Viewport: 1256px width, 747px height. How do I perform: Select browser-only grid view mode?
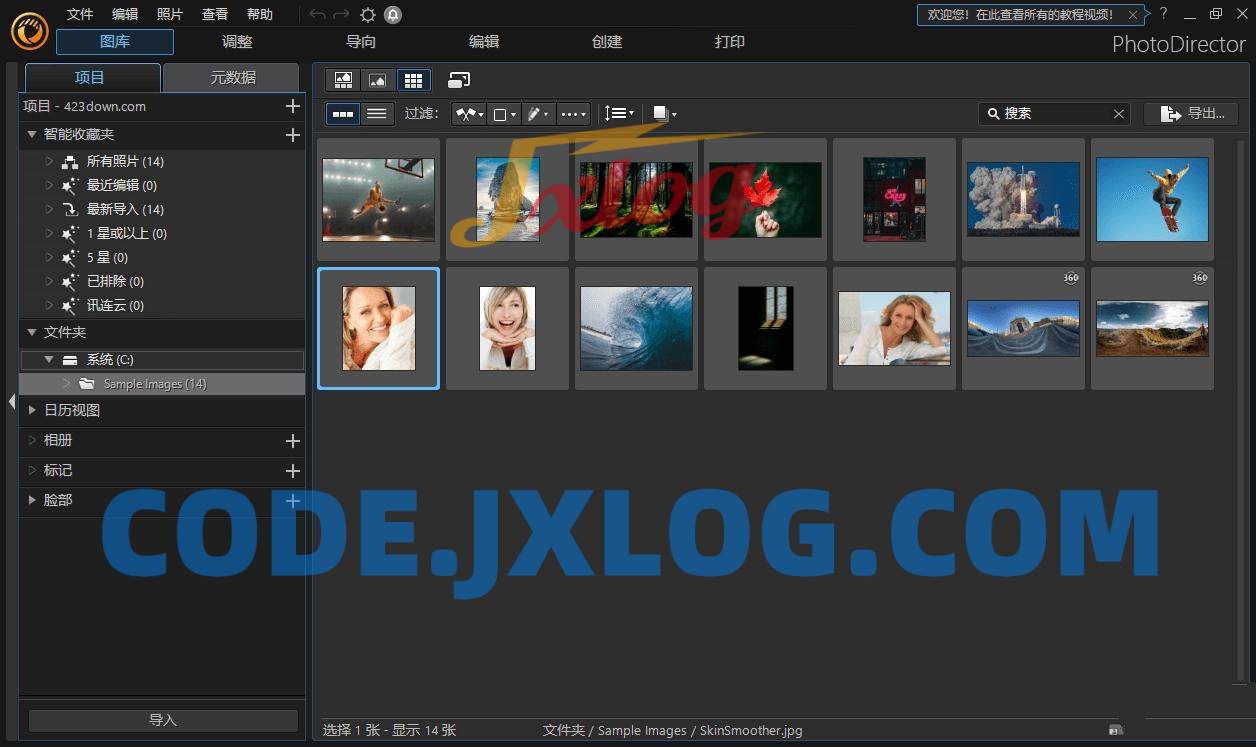tap(412, 80)
